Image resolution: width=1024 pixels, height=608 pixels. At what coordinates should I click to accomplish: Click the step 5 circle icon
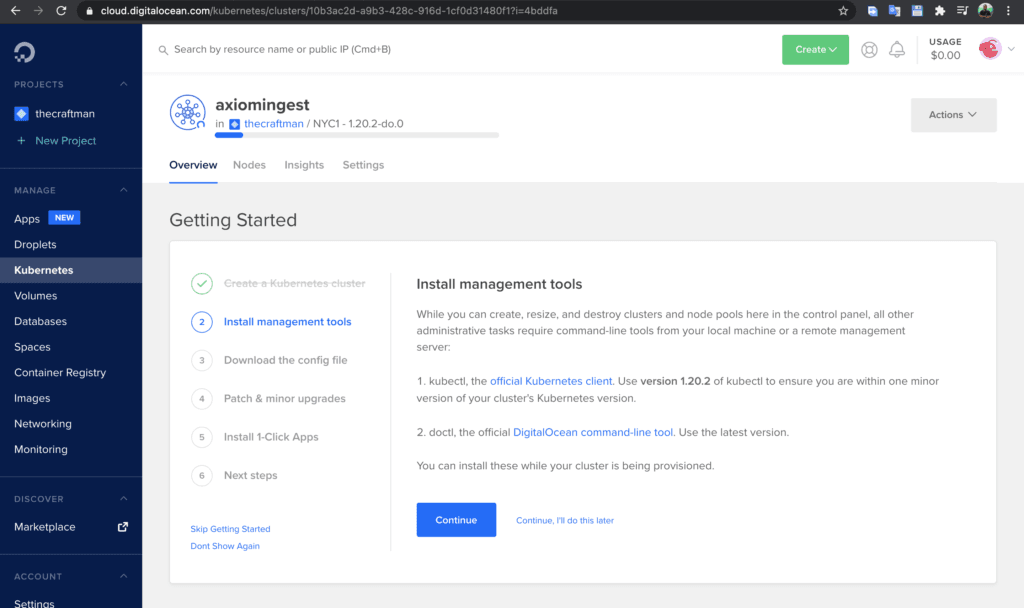202,437
